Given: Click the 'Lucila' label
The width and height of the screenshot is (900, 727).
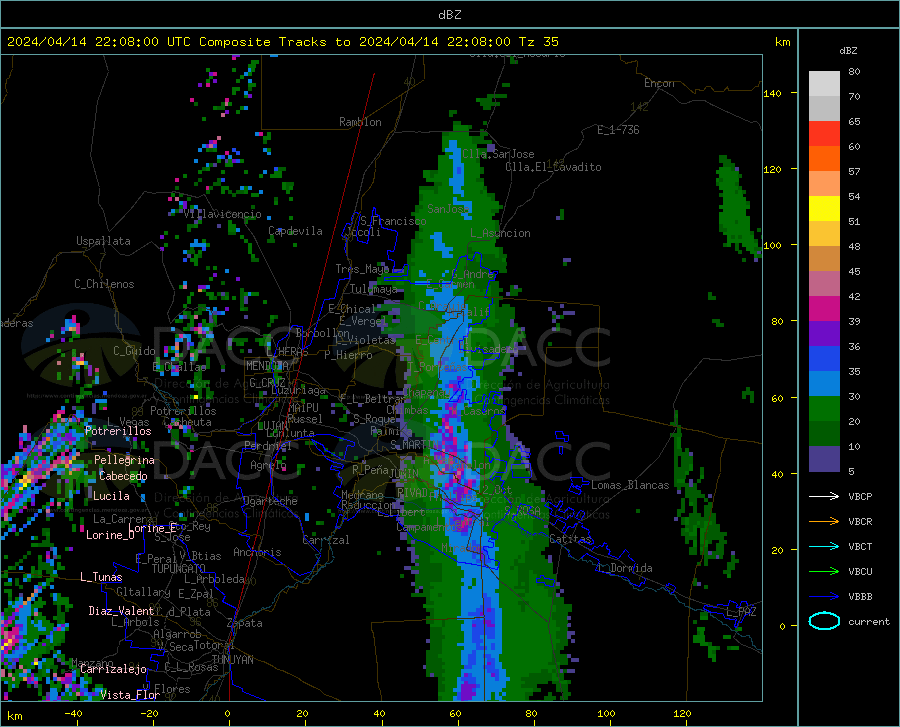Looking at the screenshot, I should [111, 496].
